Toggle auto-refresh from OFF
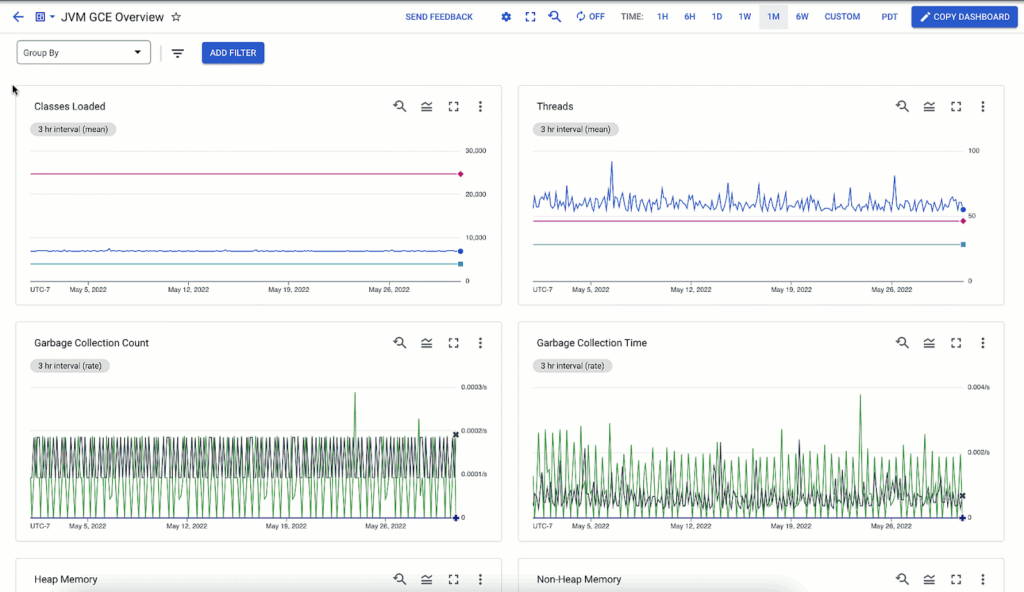Viewport: 1024px width, 592px height. (590, 16)
